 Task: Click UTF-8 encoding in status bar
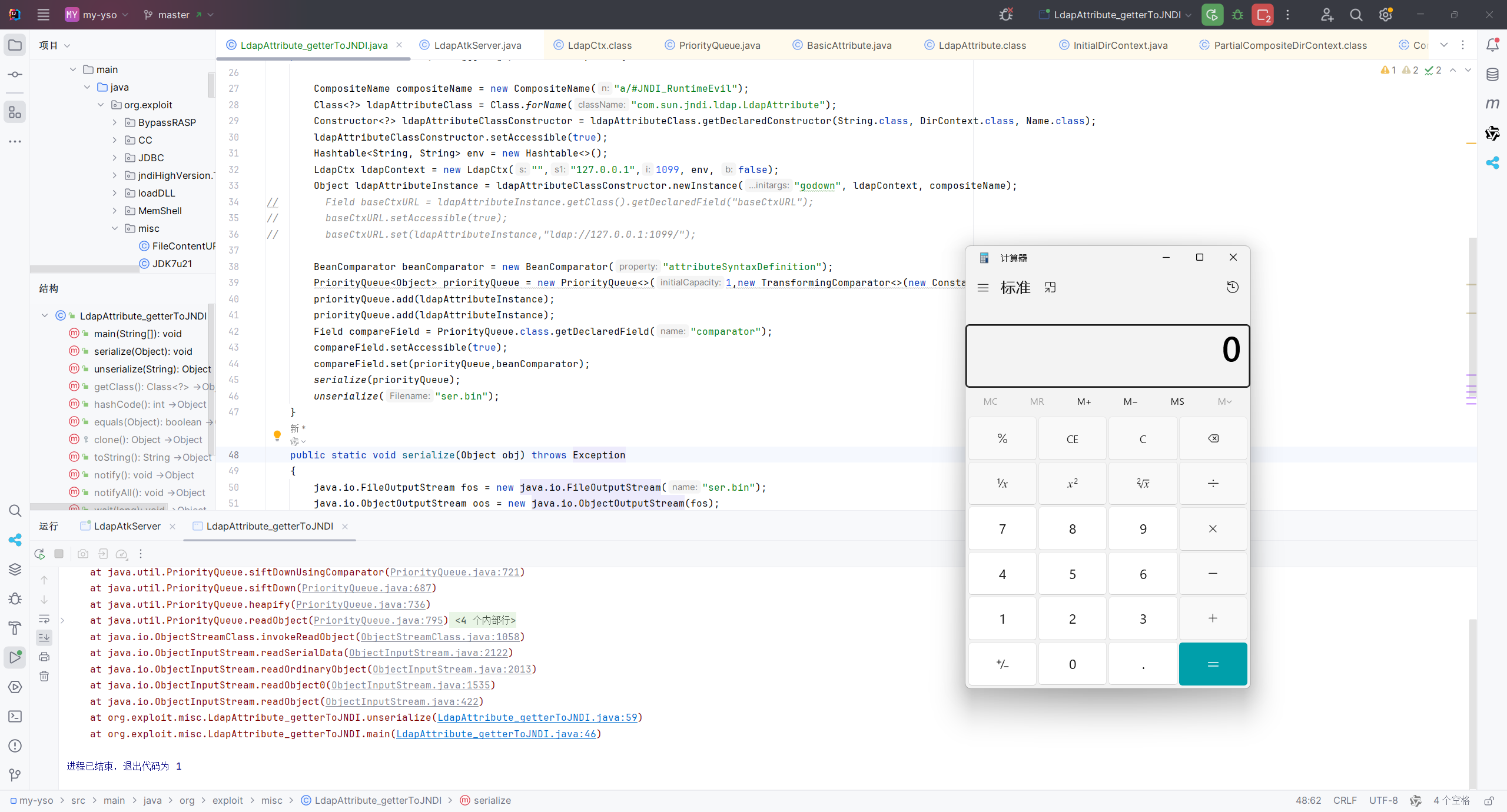(x=1383, y=801)
